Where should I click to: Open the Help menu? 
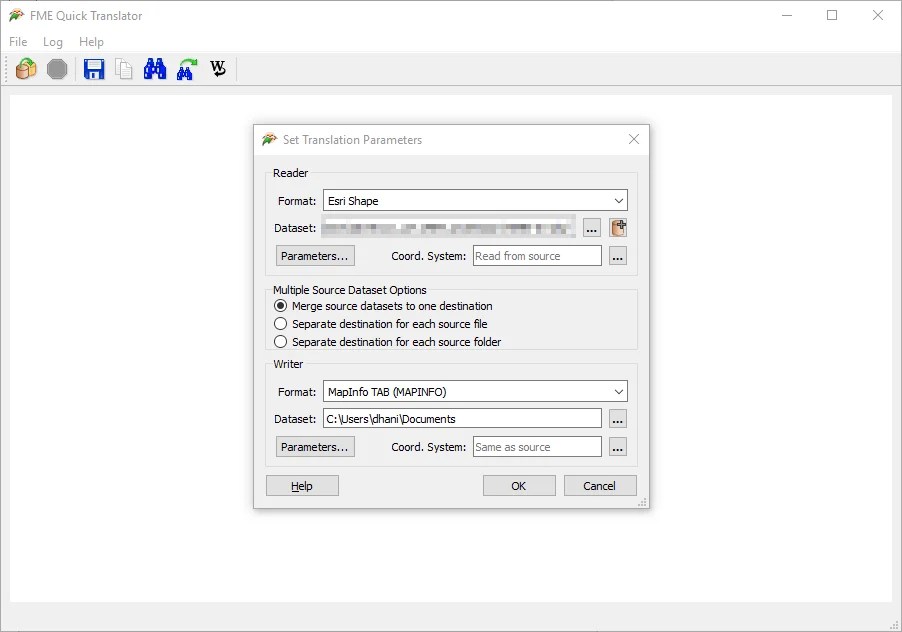coord(91,41)
